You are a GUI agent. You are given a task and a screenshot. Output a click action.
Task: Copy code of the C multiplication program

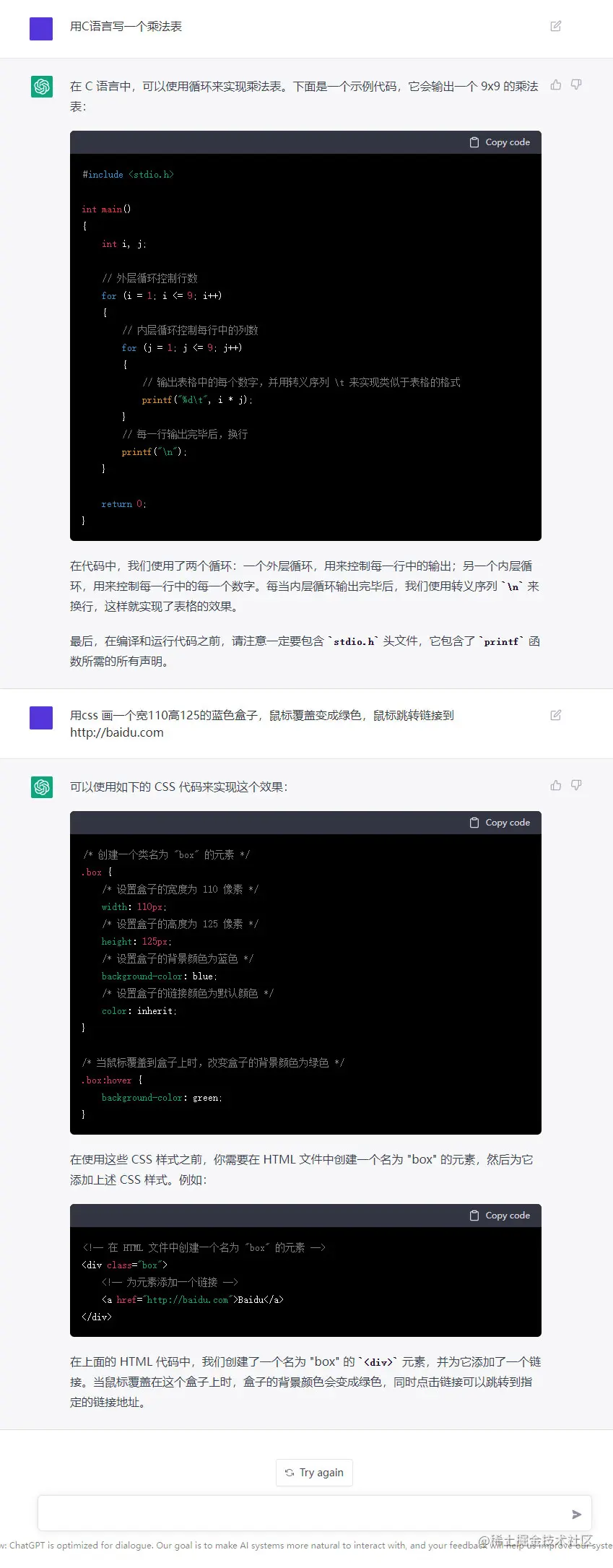point(500,142)
